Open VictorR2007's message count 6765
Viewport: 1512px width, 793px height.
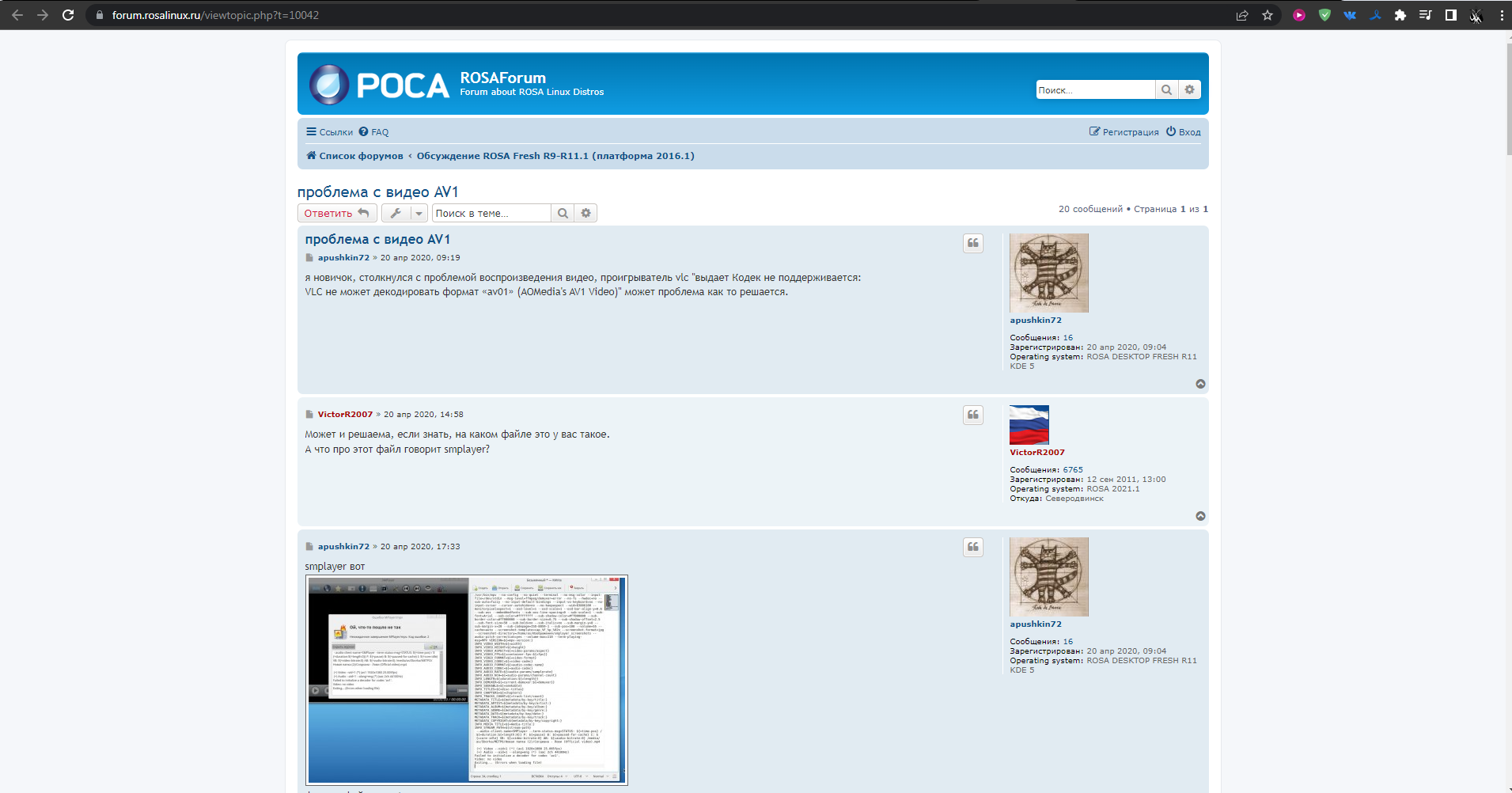[x=1073, y=470]
